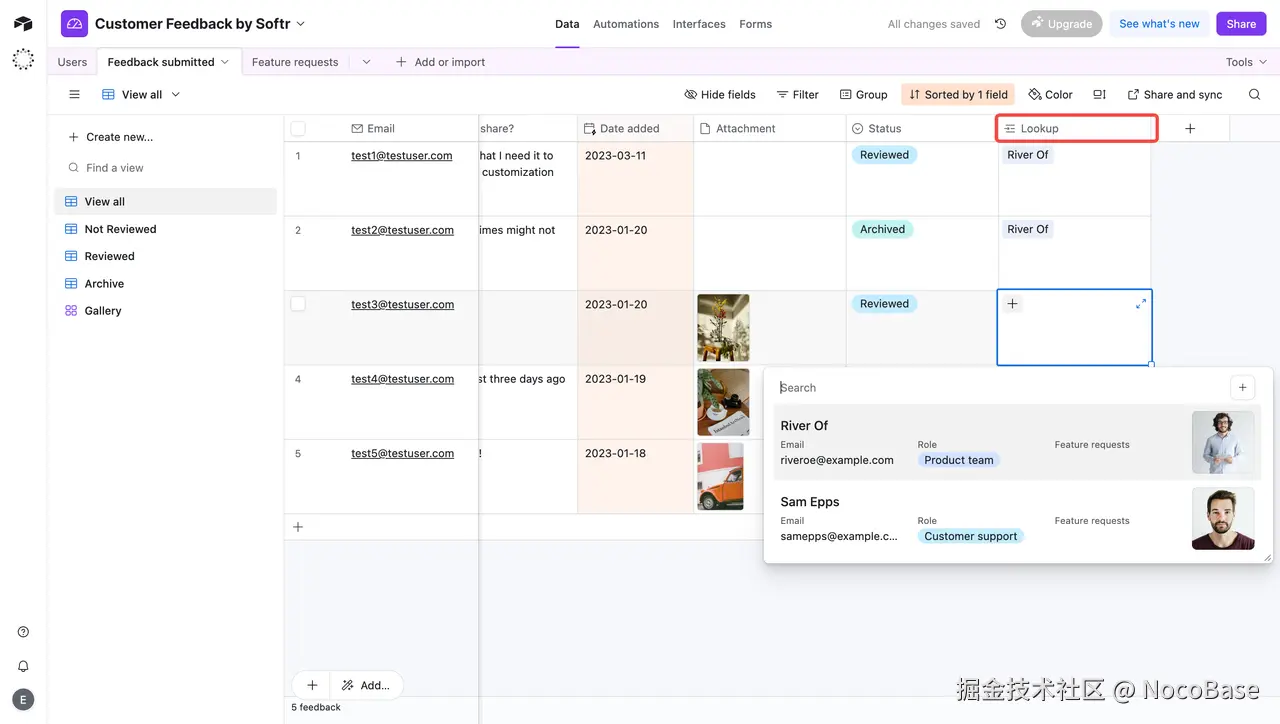Open the search icon in the toolbar
Viewport: 1280px width, 724px height.
pos(1256,94)
